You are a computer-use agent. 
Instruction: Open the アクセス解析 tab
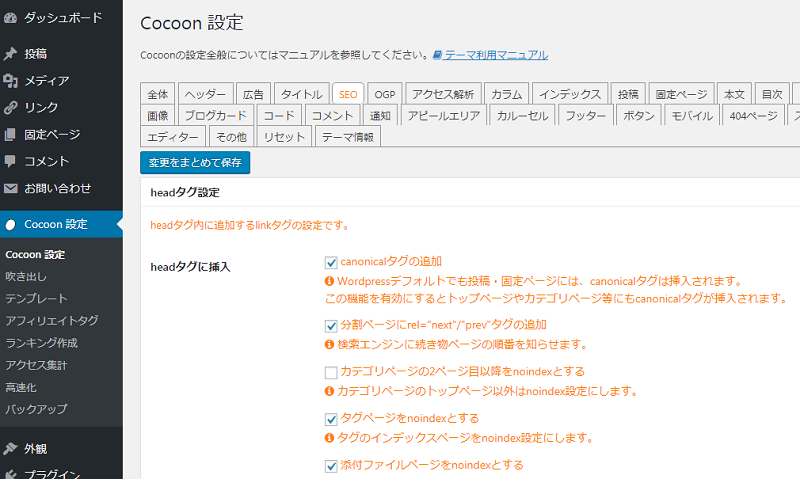pos(443,94)
